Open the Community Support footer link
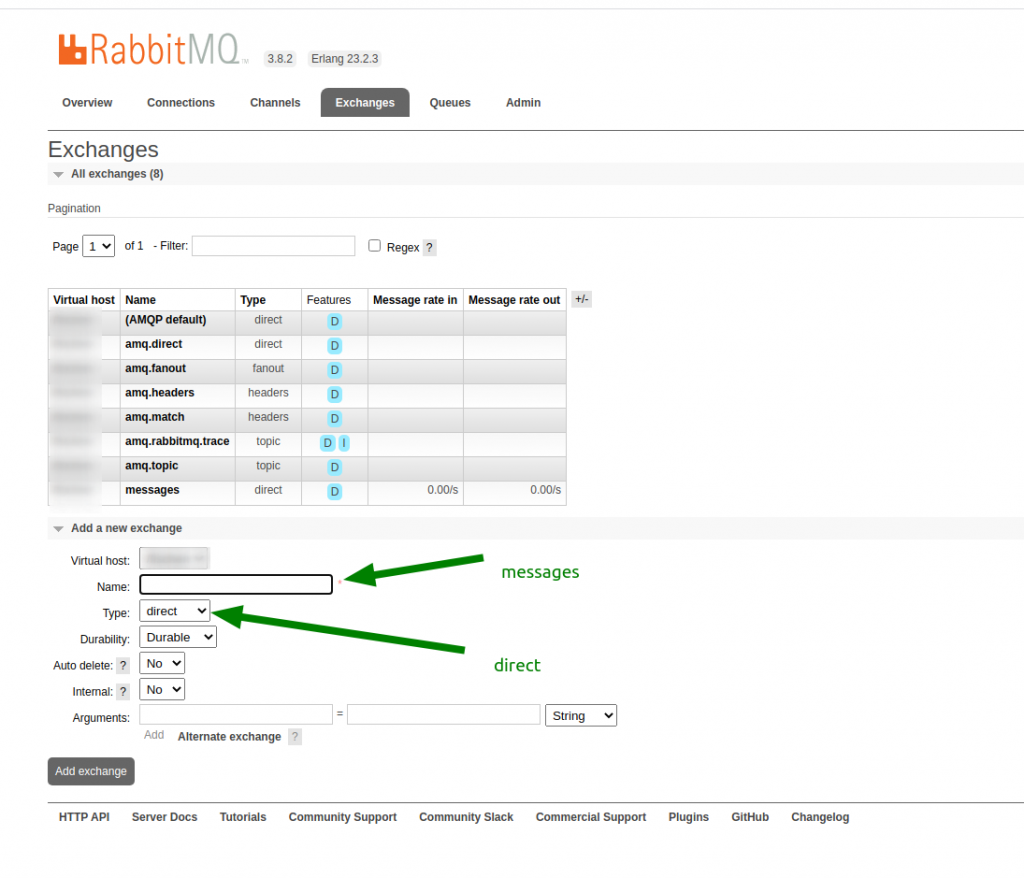The width and height of the screenshot is (1024, 878). 343,817
